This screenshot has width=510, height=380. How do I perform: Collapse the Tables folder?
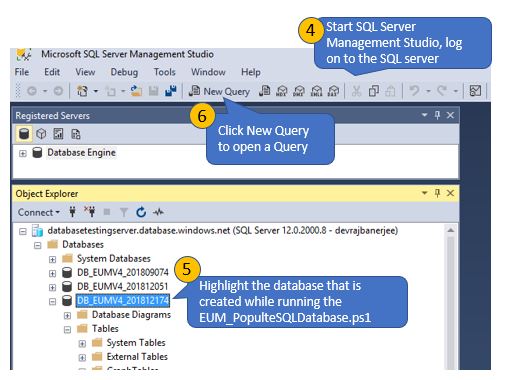coord(67,330)
